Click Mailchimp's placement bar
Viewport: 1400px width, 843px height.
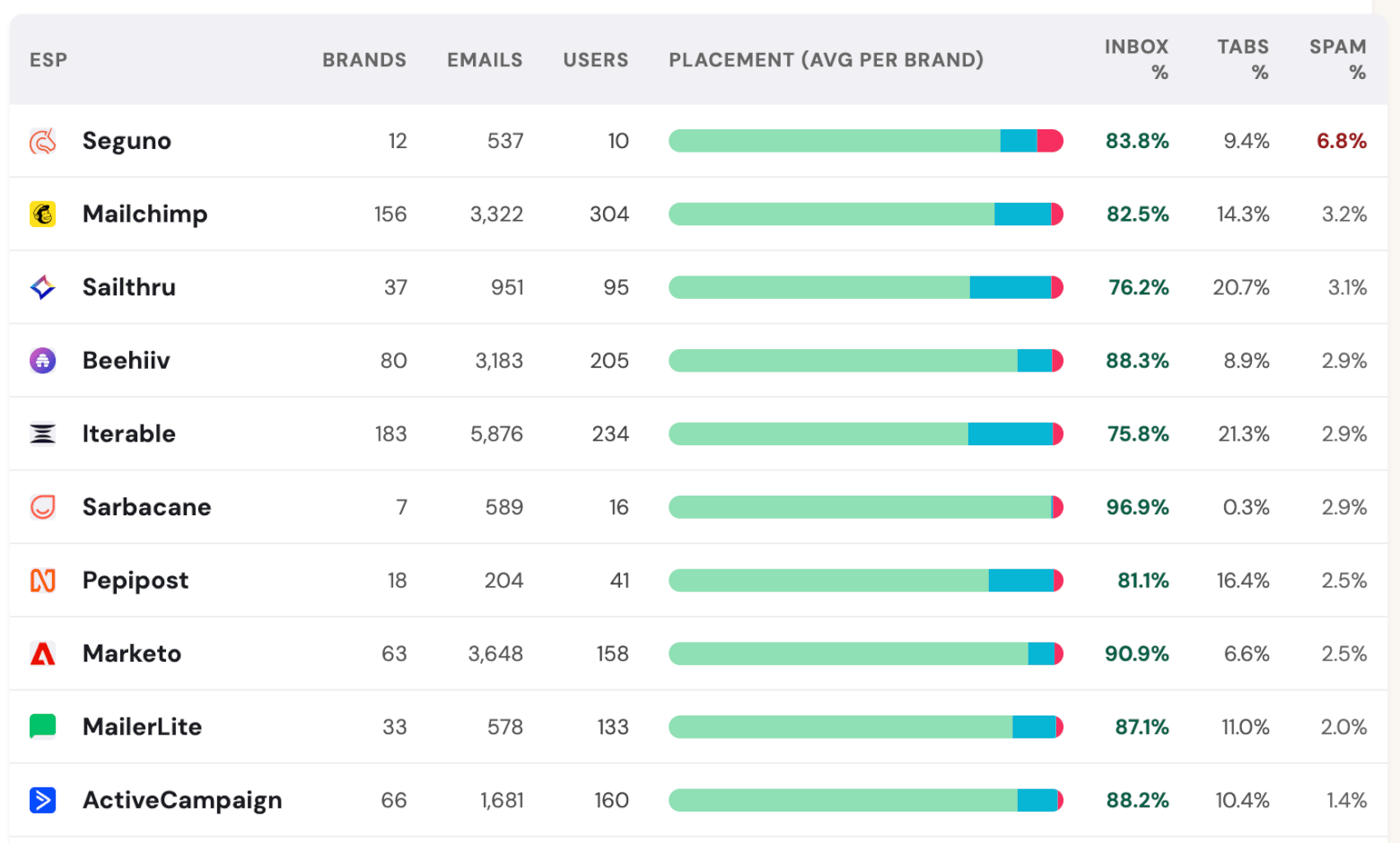tap(866, 214)
